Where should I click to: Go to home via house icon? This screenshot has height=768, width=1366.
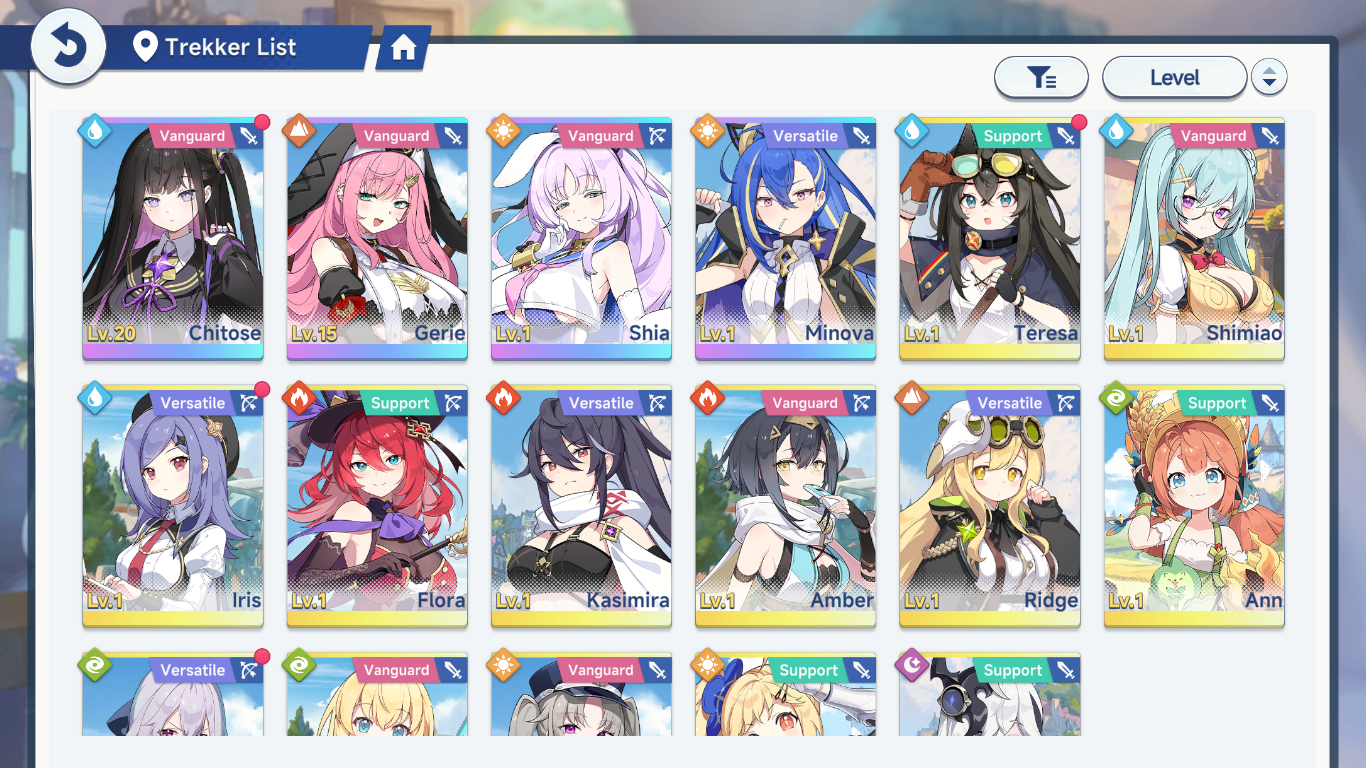pyautogui.click(x=404, y=48)
